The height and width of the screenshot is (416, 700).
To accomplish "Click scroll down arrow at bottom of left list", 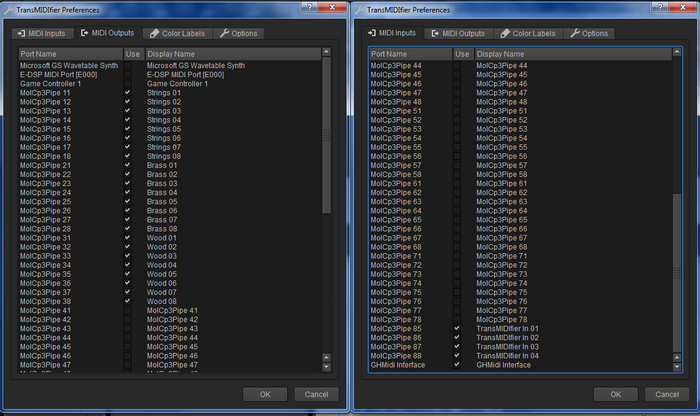I will (x=326, y=367).
